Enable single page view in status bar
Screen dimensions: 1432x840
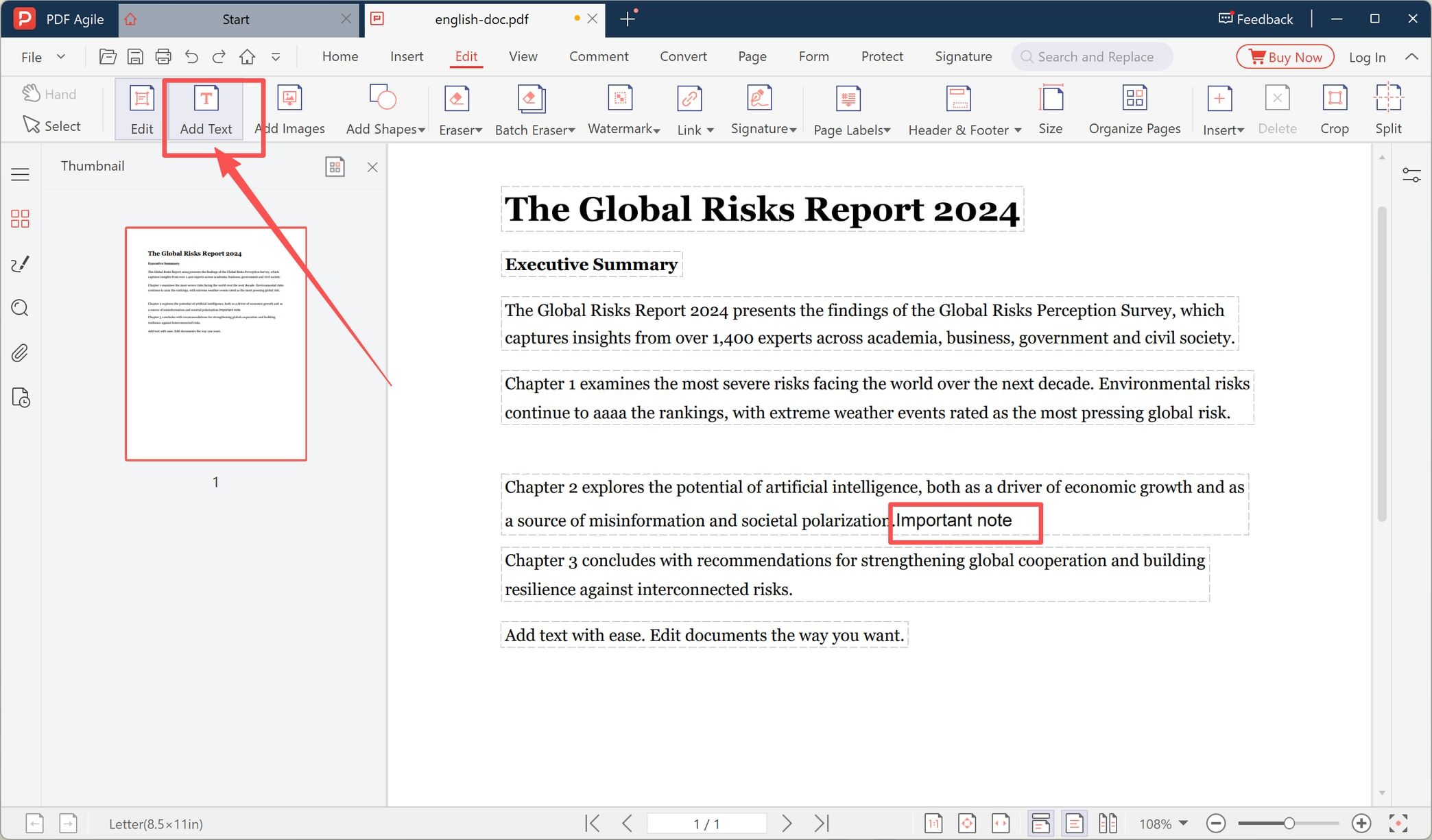[x=1074, y=823]
